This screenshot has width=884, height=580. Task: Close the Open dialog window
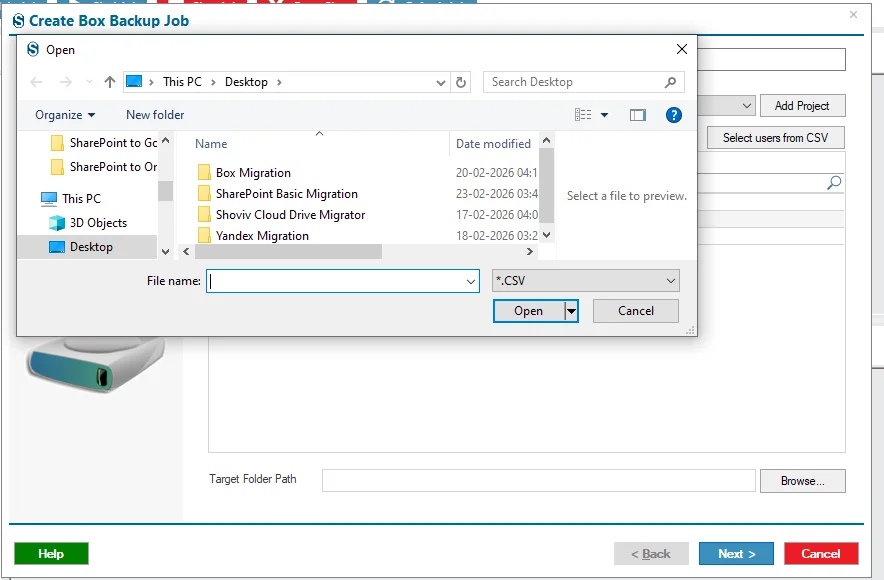[682, 50]
